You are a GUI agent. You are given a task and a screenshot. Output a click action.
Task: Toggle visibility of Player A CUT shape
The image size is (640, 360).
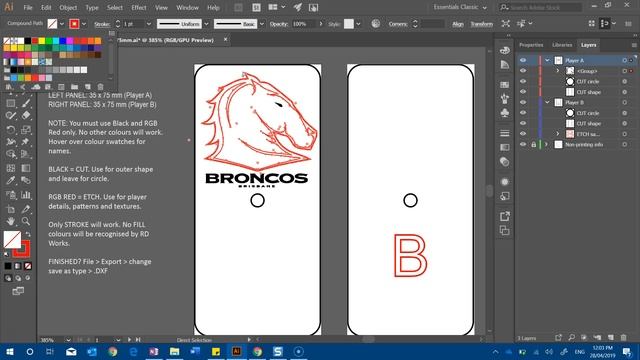pyautogui.click(x=523, y=92)
